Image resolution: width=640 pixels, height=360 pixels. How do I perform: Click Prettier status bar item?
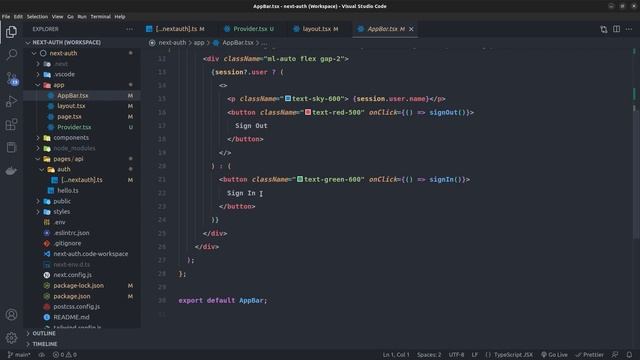pyautogui.click(x=589, y=355)
